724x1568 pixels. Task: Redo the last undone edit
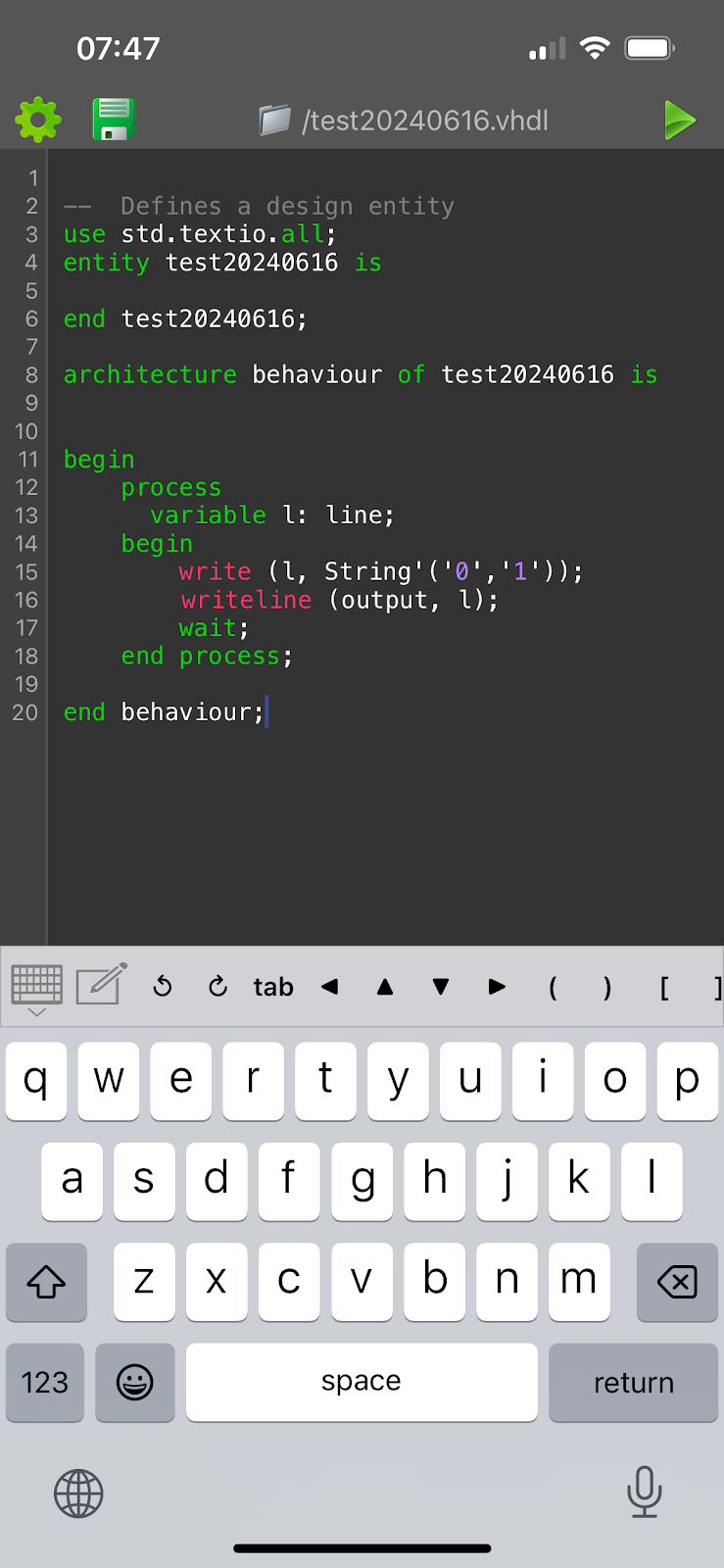coord(217,987)
